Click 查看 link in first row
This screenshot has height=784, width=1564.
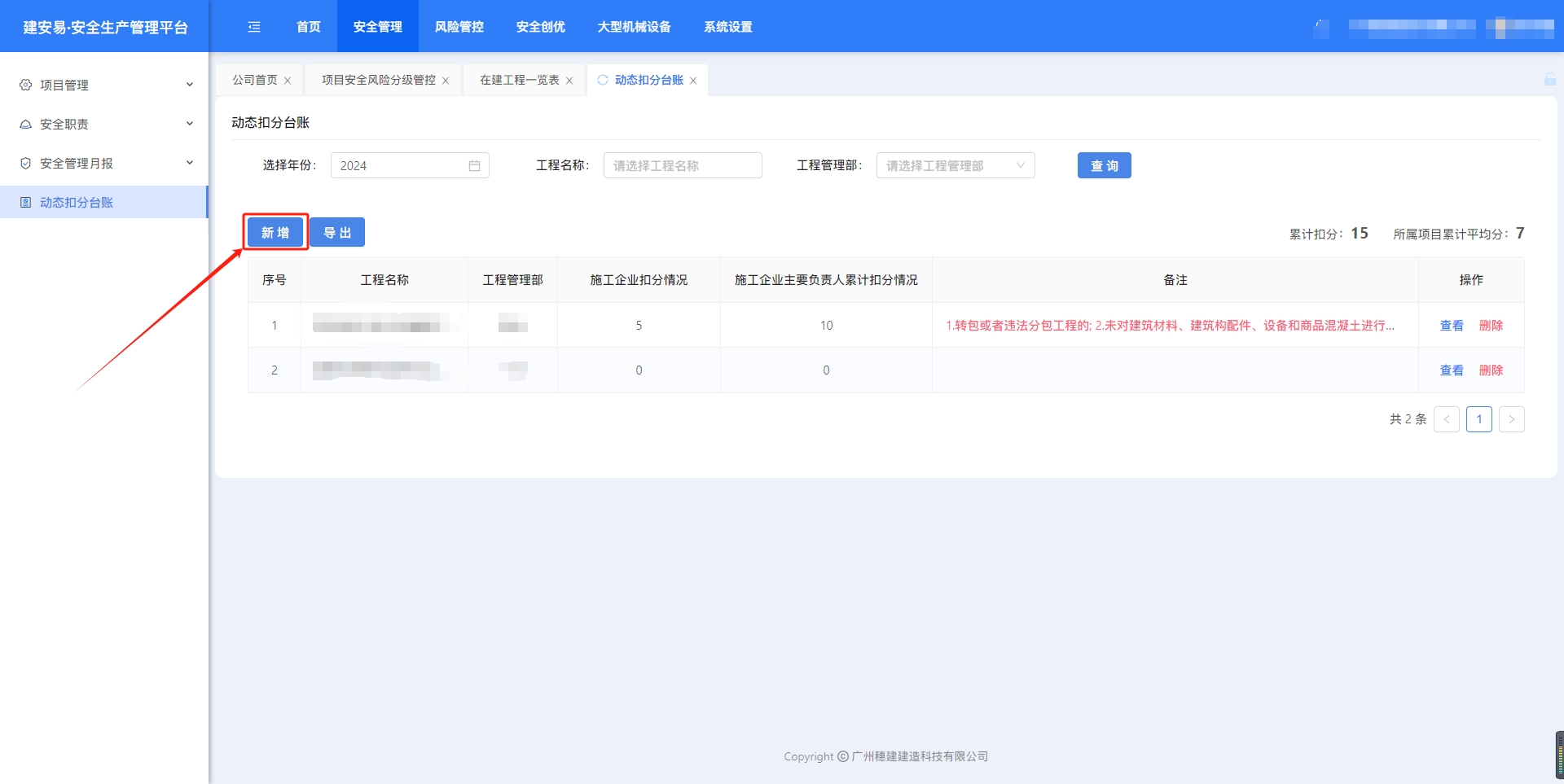[1451, 326]
